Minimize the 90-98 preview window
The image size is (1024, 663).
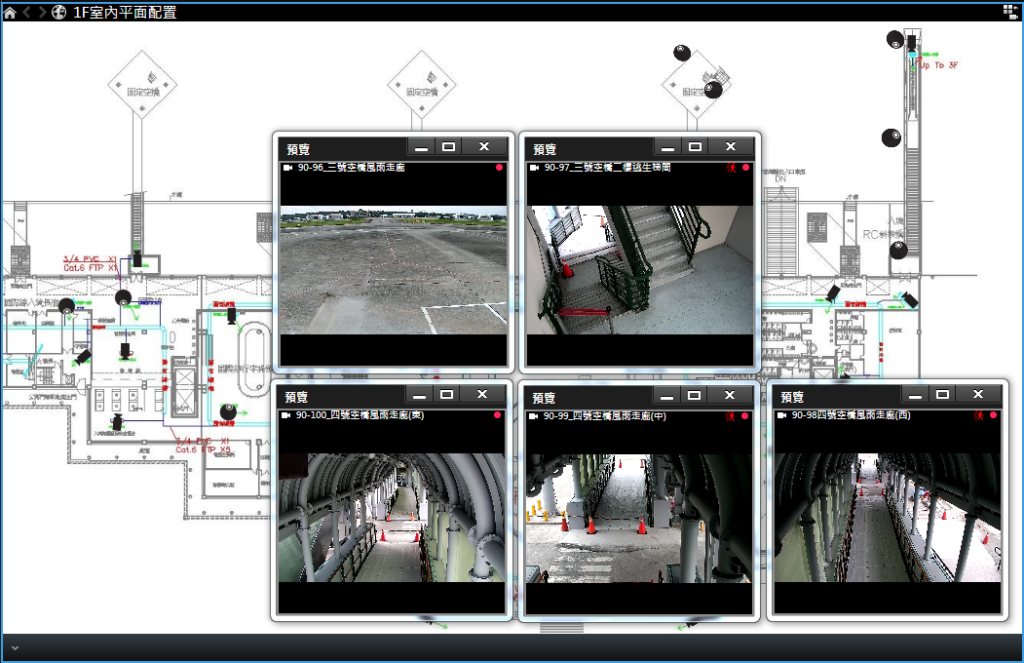913,394
